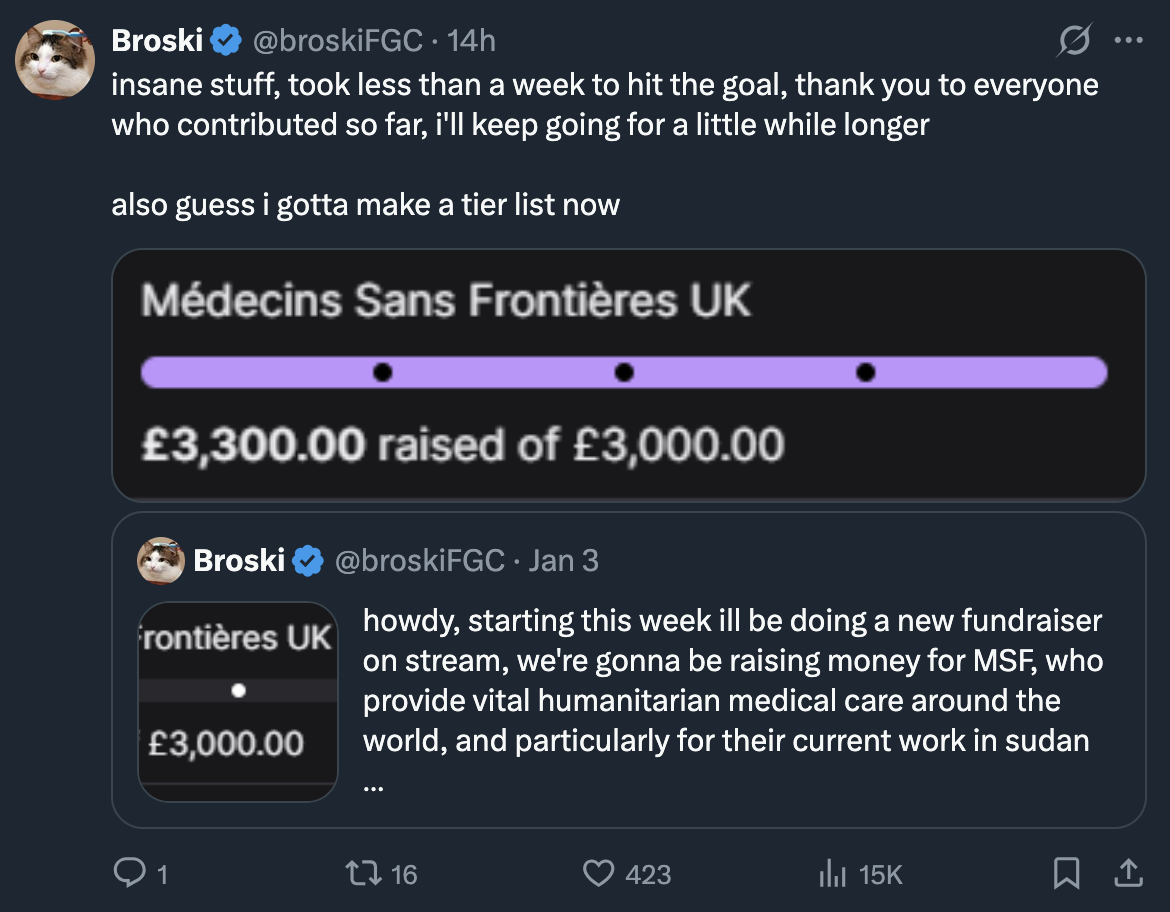Bookmark this tweet

coord(1066,874)
